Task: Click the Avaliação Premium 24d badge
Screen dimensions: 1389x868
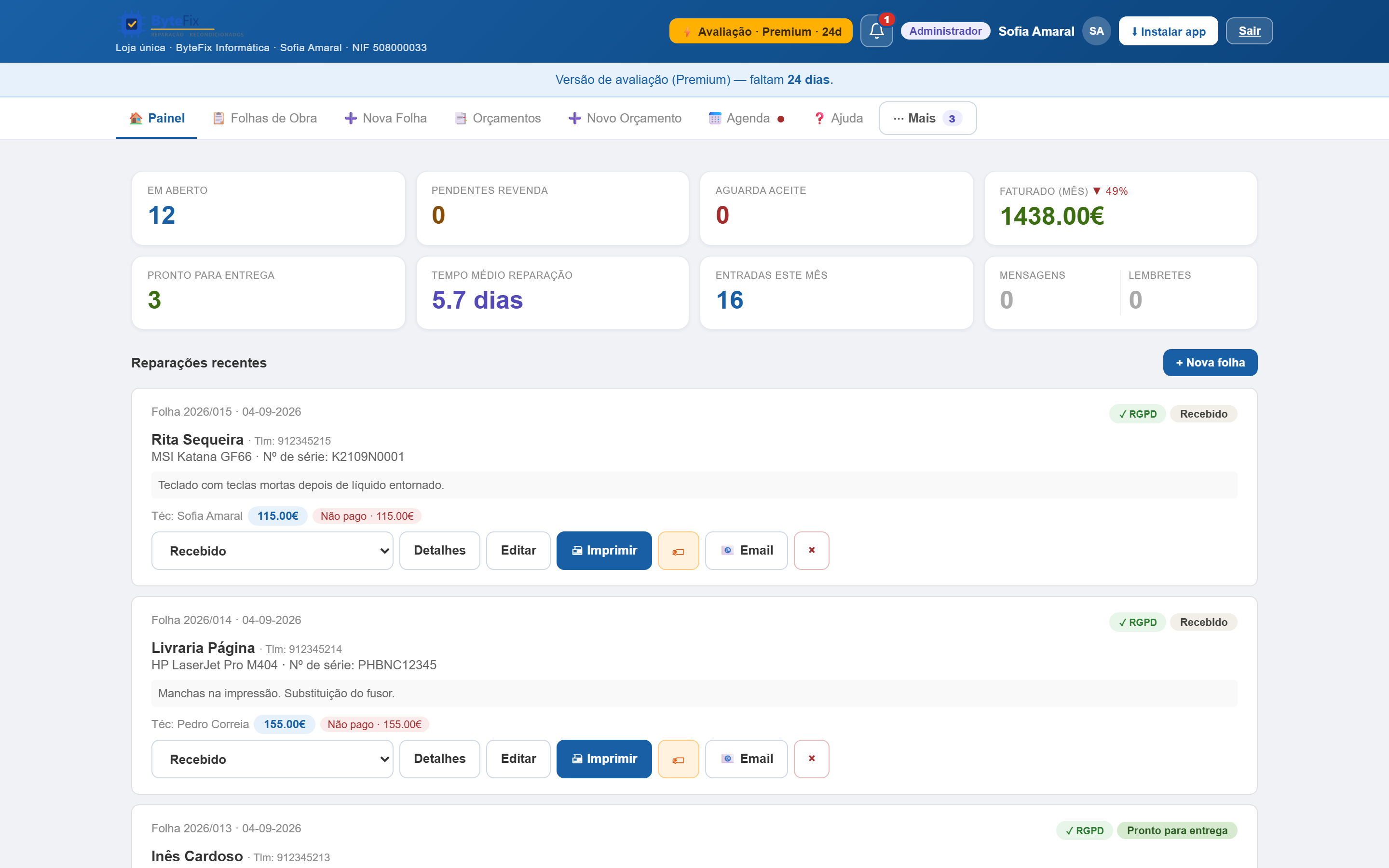Action: click(x=761, y=31)
